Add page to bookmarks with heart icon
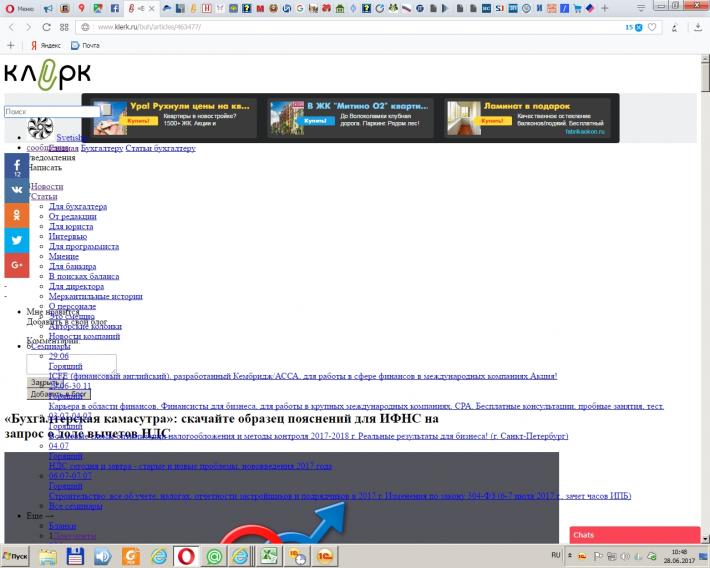Image resolution: width=710 pixels, height=568 pixels. (x=652, y=27)
